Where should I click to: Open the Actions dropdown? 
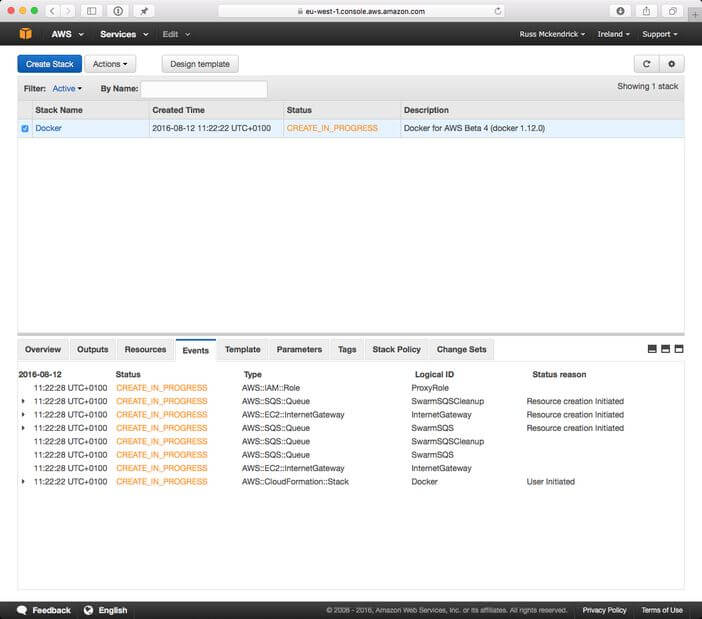110,64
